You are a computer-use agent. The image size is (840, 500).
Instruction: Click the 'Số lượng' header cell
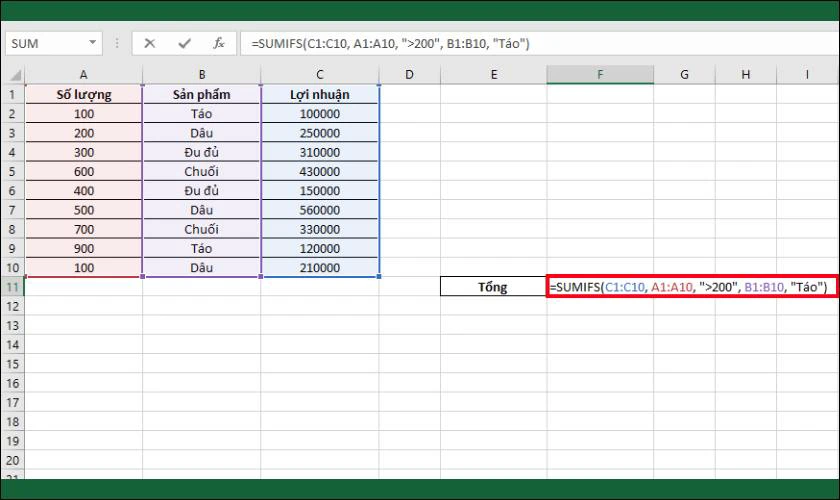point(84,95)
